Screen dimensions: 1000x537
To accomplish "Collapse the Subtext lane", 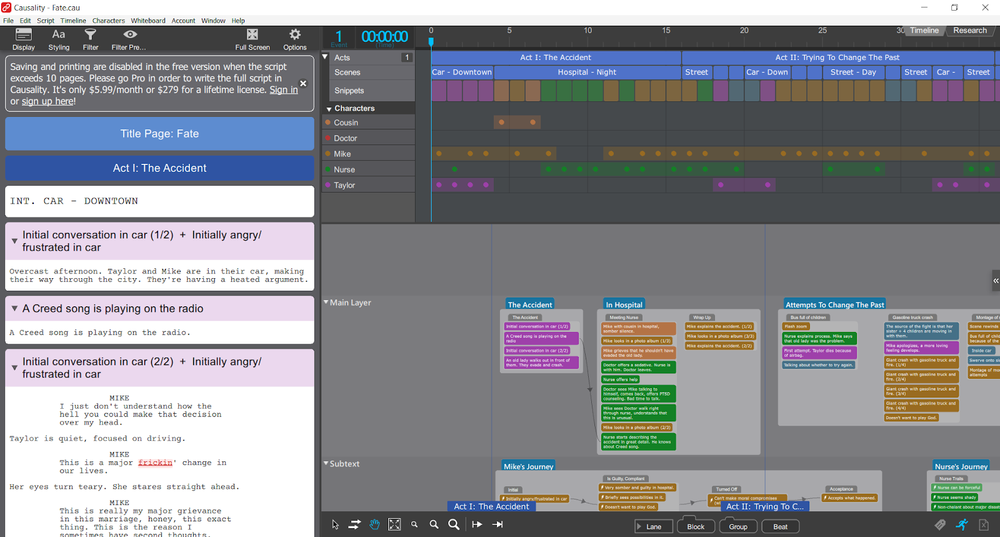I will coord(326,464).
